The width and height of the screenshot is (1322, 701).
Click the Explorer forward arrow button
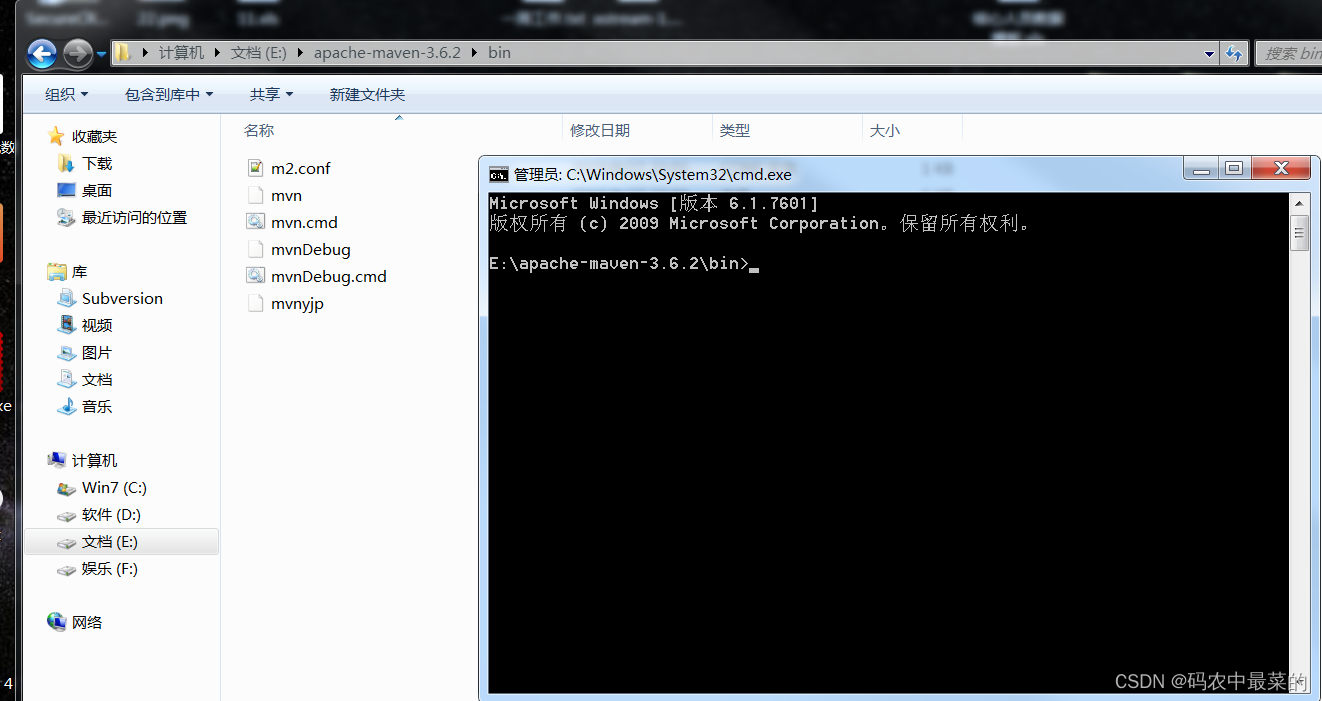tap(77, 53)
